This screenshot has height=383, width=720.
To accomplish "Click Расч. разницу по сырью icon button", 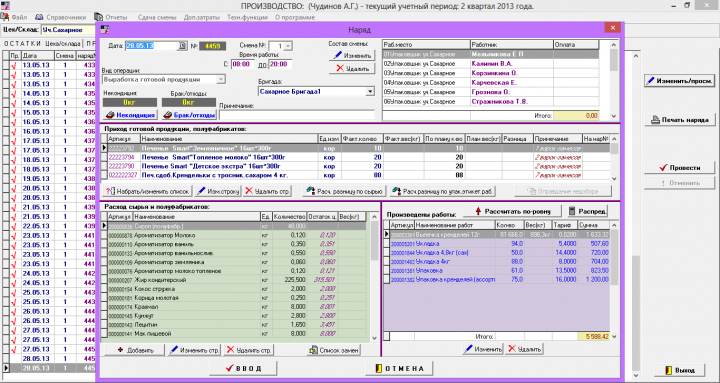I will tap(344, 191).
